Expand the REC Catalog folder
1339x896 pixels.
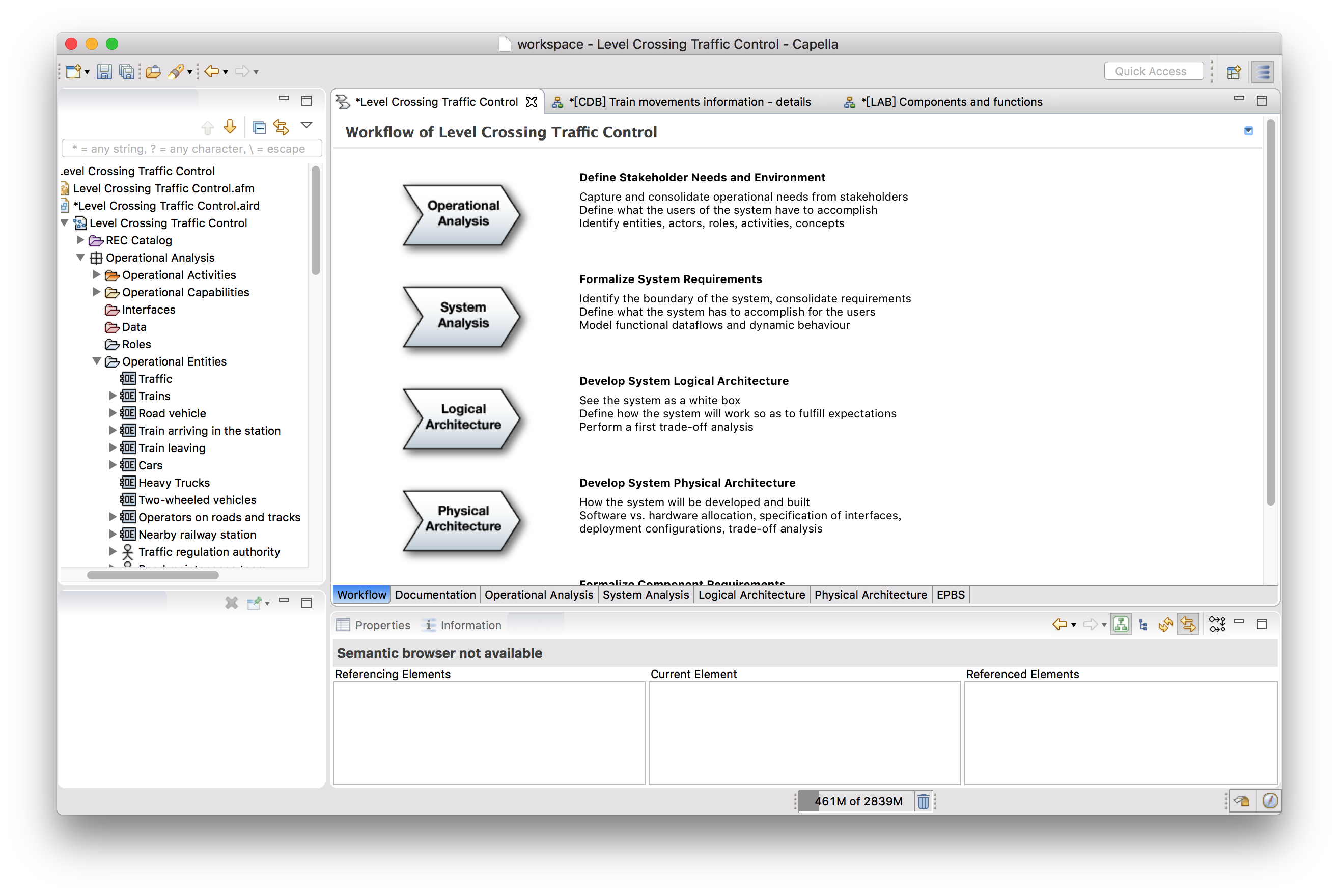(x=80, y=240)
